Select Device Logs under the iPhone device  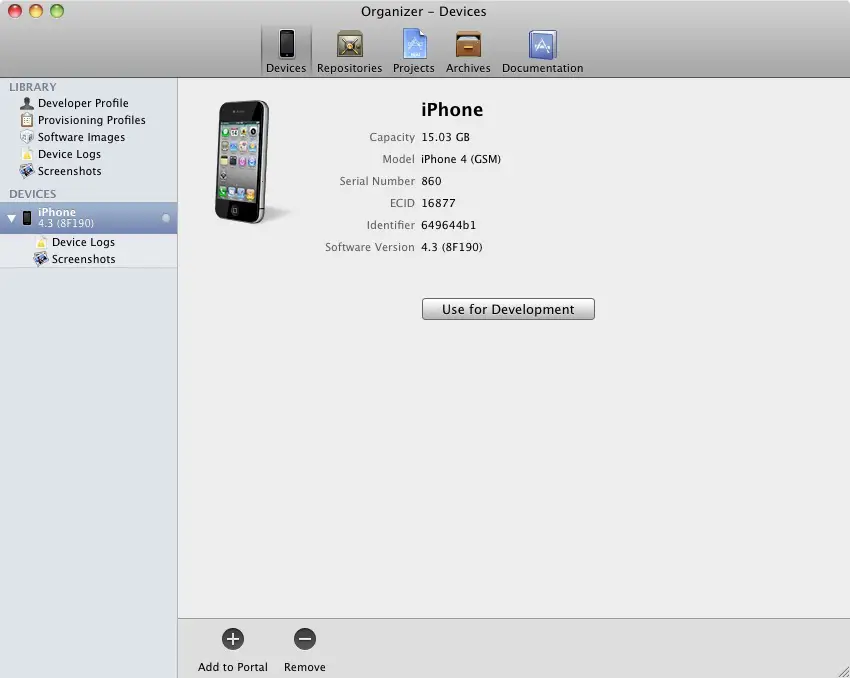85,242
